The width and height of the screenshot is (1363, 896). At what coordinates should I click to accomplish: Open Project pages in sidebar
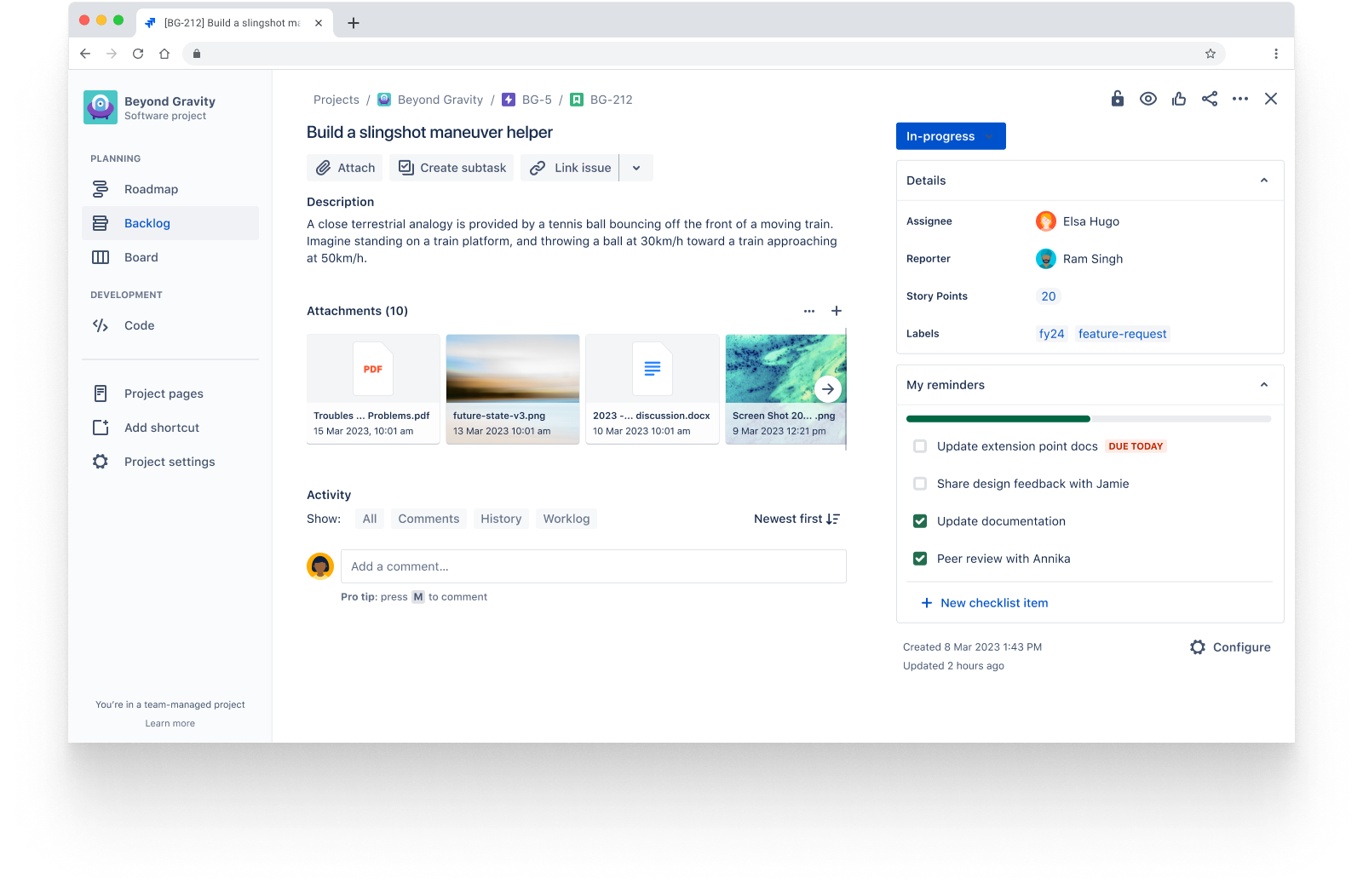(170, 393)
